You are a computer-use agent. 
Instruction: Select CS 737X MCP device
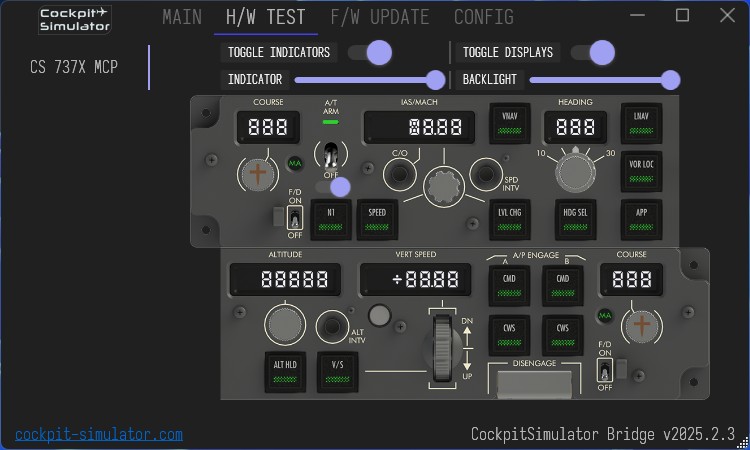tap(73, 67)
